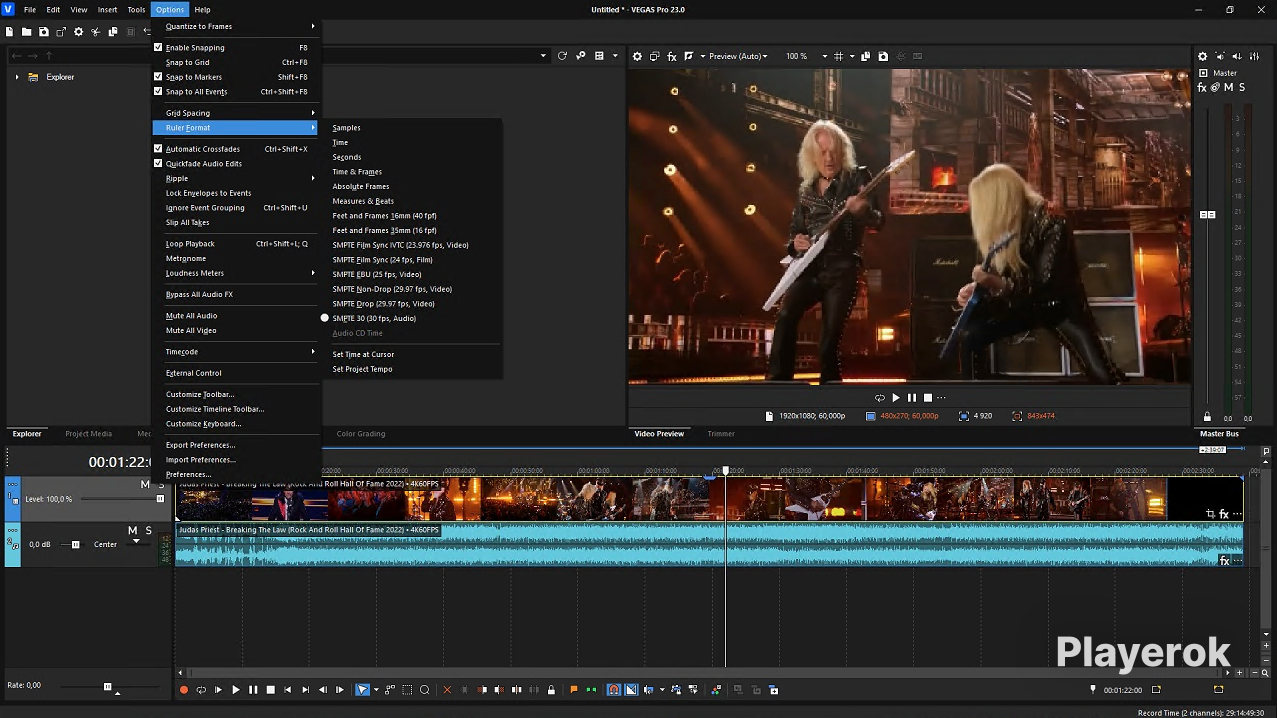Viewport: 1277px width, 718px height.
Task: Click Set Project Tempo
Action: click(362, 369)
